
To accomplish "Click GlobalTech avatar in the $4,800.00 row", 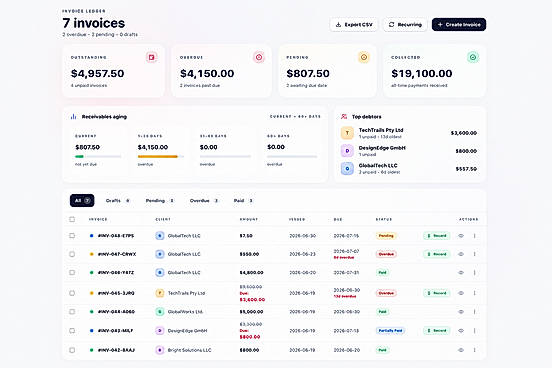I will [160, 273].
